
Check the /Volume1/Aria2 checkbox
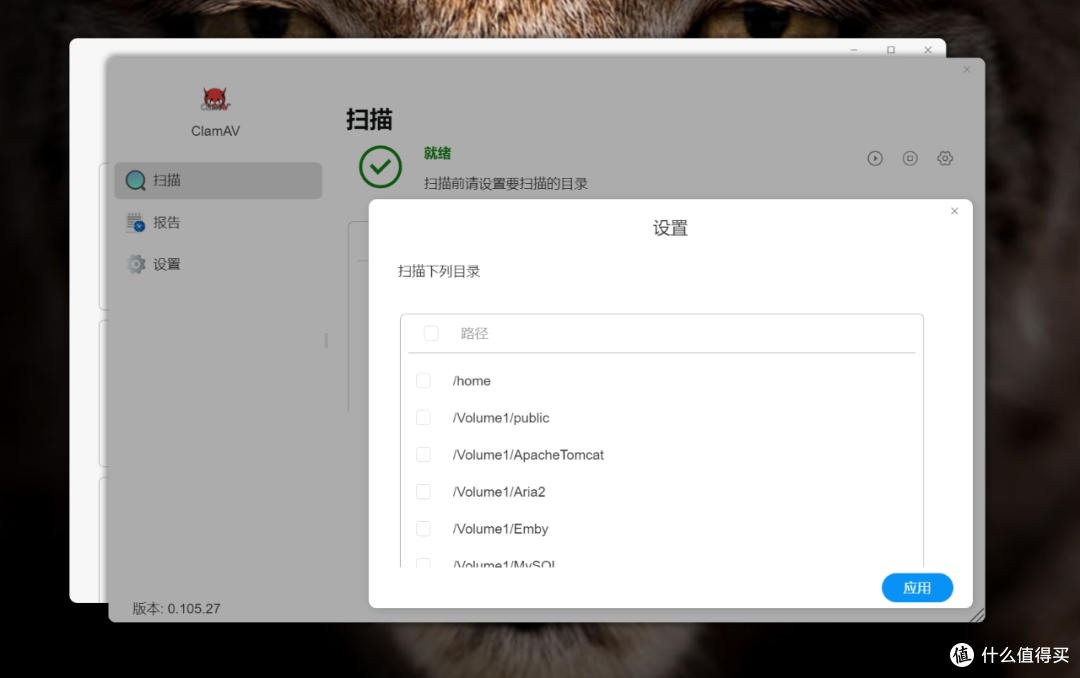tap(424, 492)
